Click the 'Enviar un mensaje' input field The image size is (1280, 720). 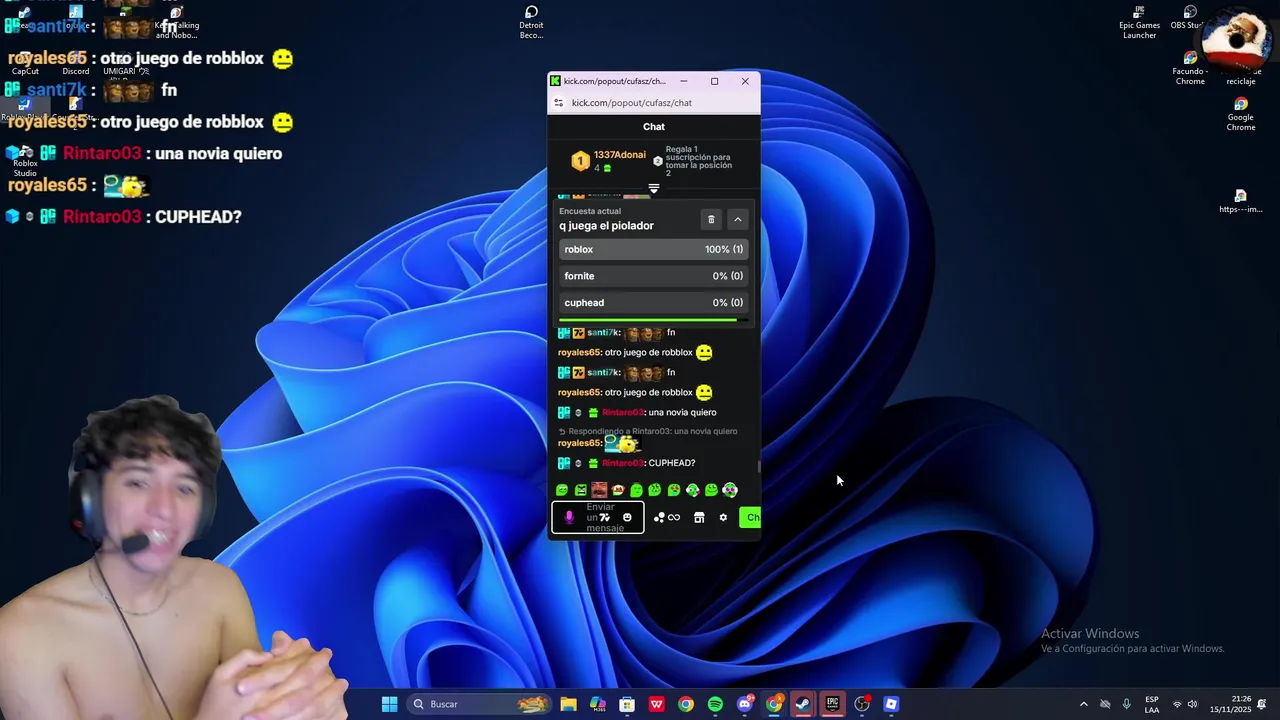click(598, 517)
